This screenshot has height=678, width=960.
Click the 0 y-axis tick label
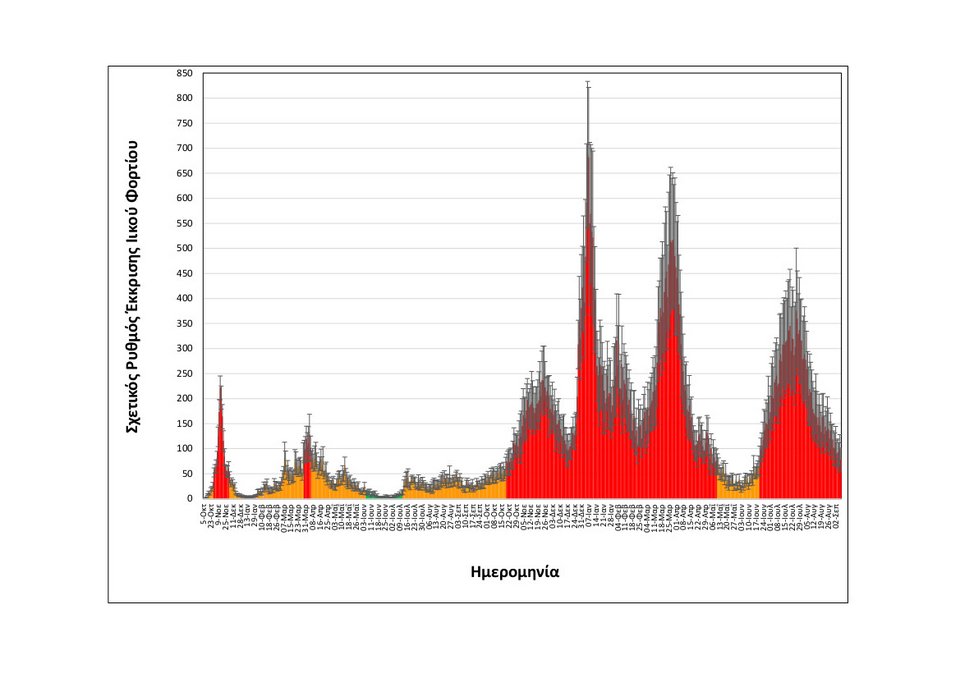click(x=188, y=498)
